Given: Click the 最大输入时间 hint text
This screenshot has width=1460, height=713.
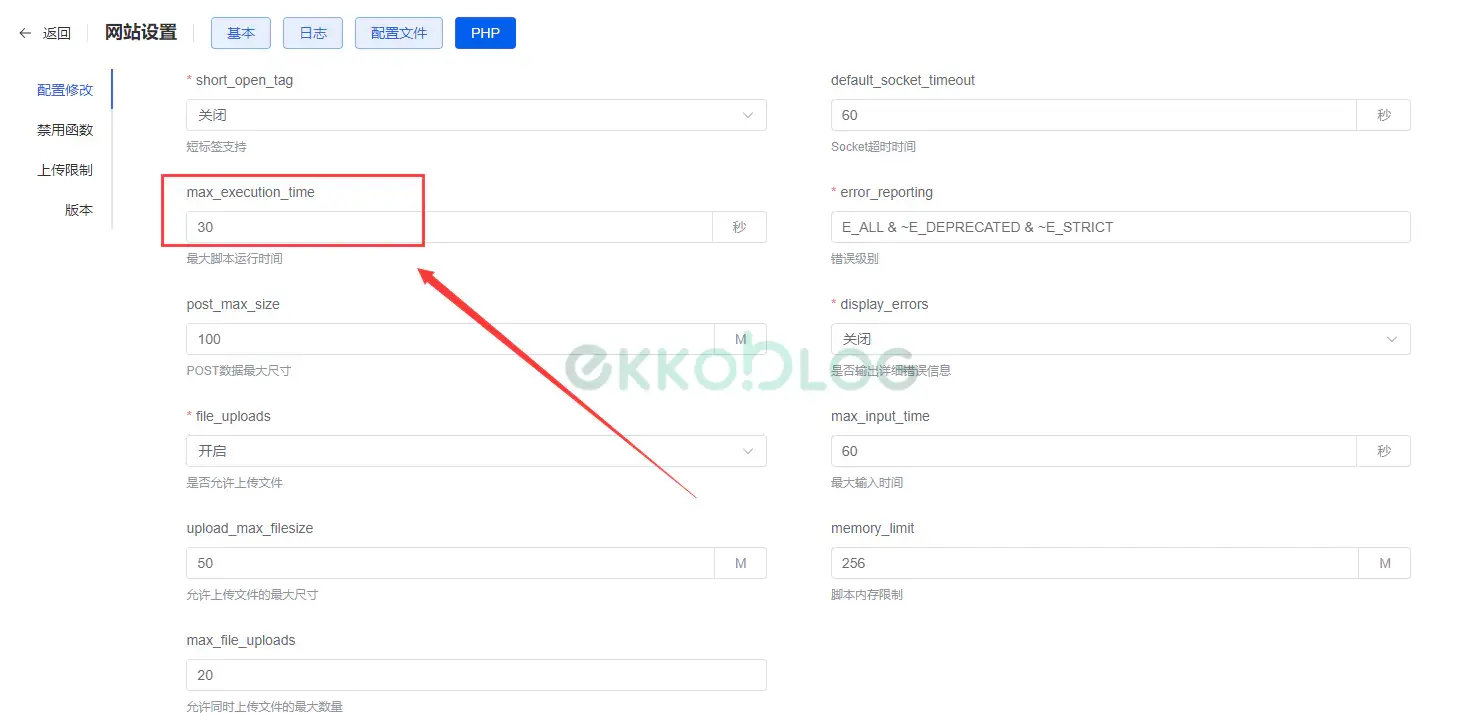Looking at the screenshot, I should [x=867, y=483].
